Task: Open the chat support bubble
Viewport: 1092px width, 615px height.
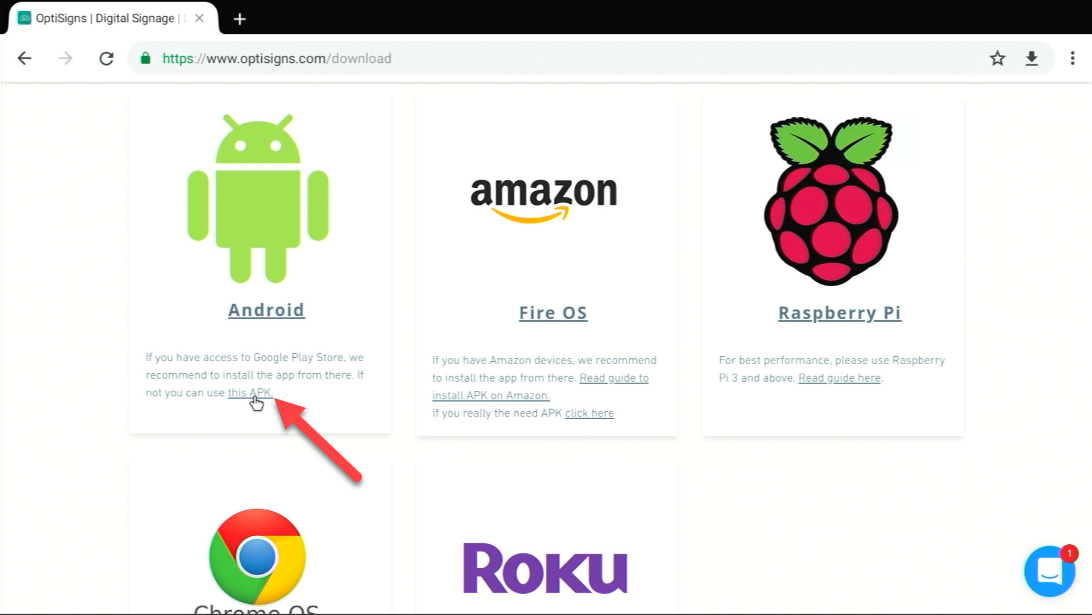Action: [1050, 571]
